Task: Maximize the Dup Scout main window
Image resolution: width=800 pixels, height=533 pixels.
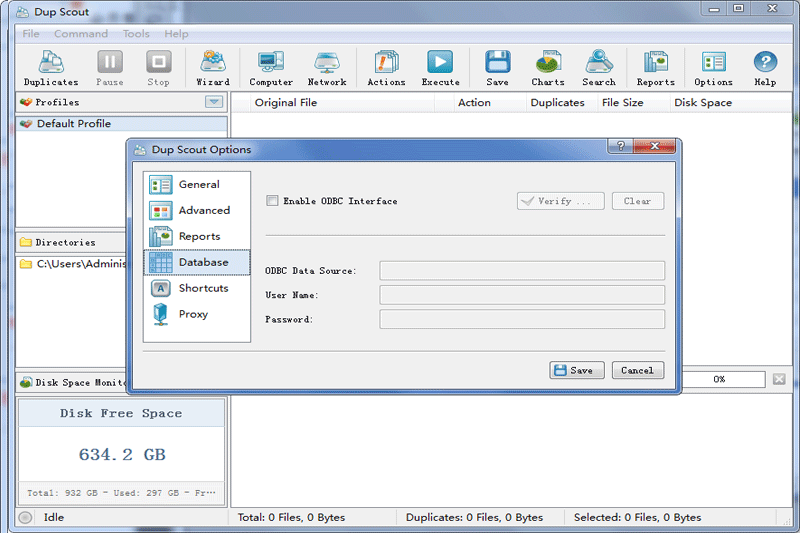Action: tap(738, 9)
